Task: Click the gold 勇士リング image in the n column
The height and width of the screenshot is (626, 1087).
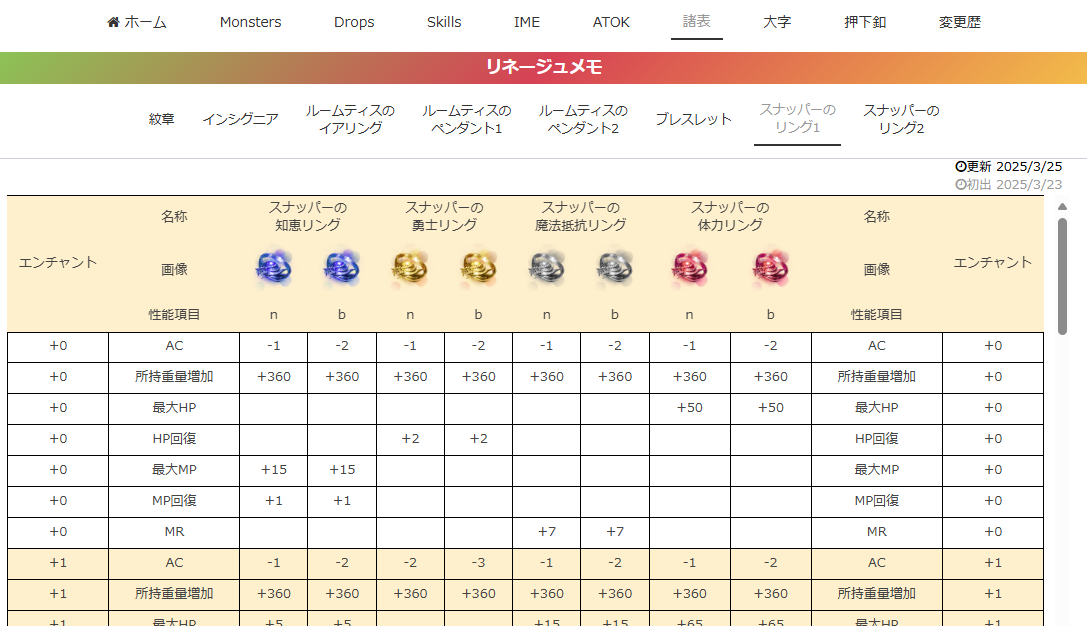Action: pyautogui.click(x=410, y=268)
